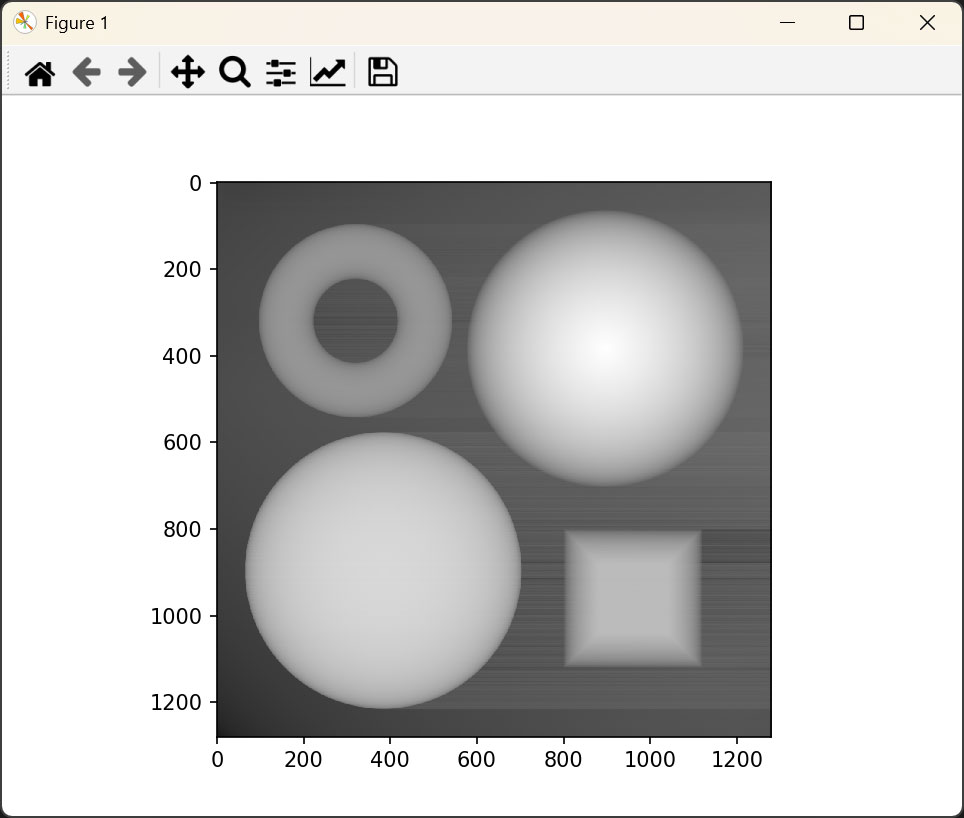Screen dimensions: 964x818
Task: Close the Figure 1 window
Action: click(927, 23)
